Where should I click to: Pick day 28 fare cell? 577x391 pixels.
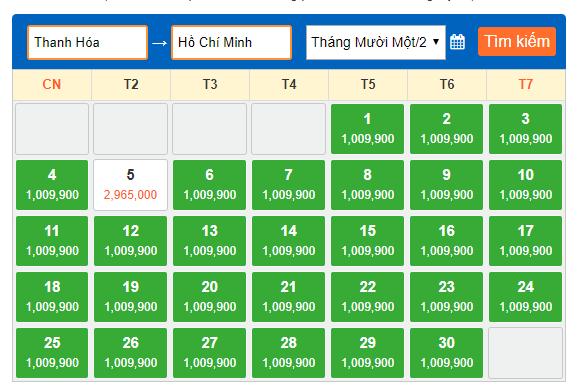point(288,353)
